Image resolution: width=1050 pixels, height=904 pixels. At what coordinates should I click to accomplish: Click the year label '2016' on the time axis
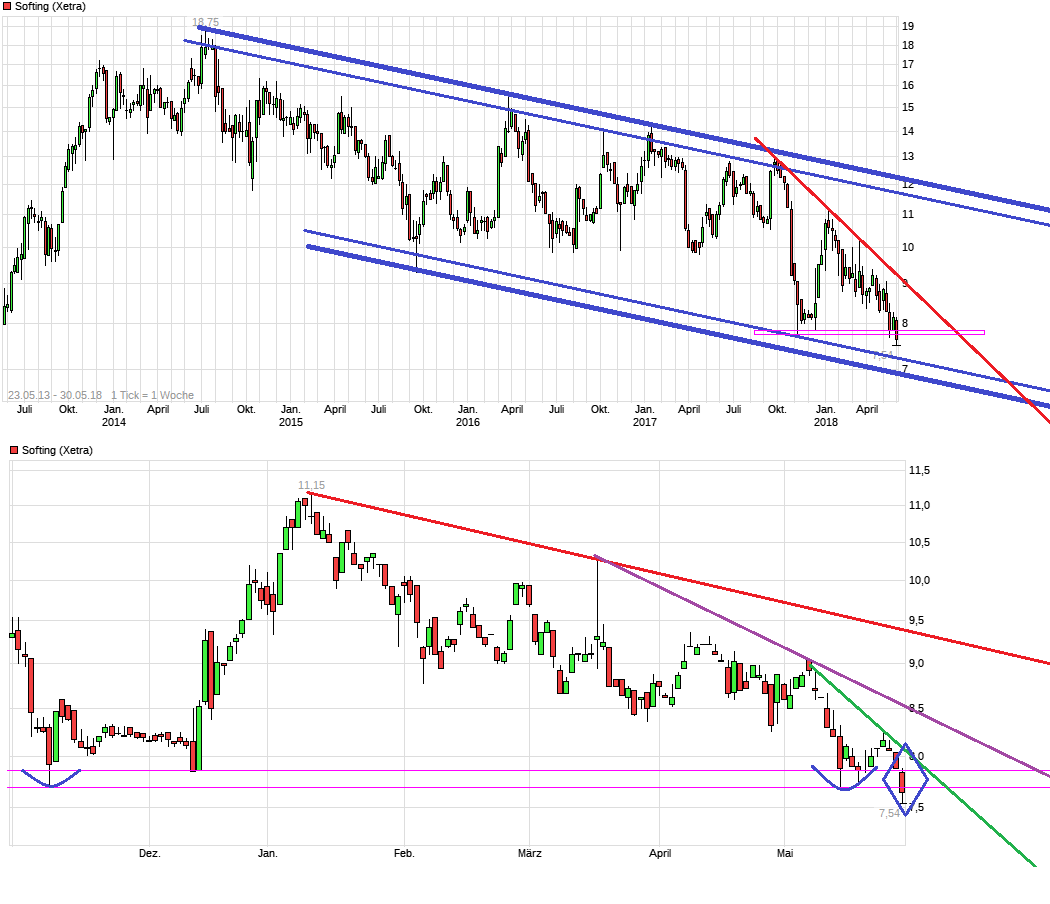(467, 422)
